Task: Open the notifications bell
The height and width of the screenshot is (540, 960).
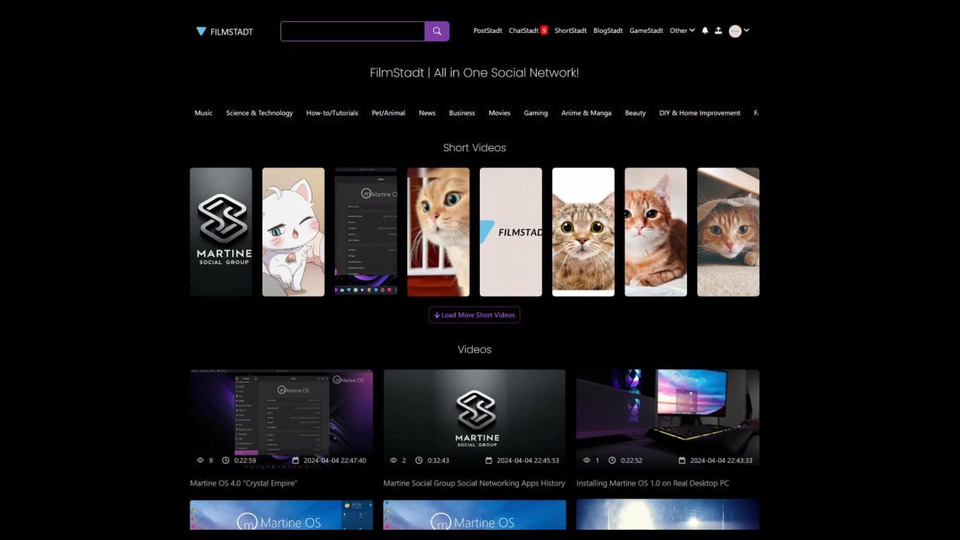Action: click(x=705, y=31)
